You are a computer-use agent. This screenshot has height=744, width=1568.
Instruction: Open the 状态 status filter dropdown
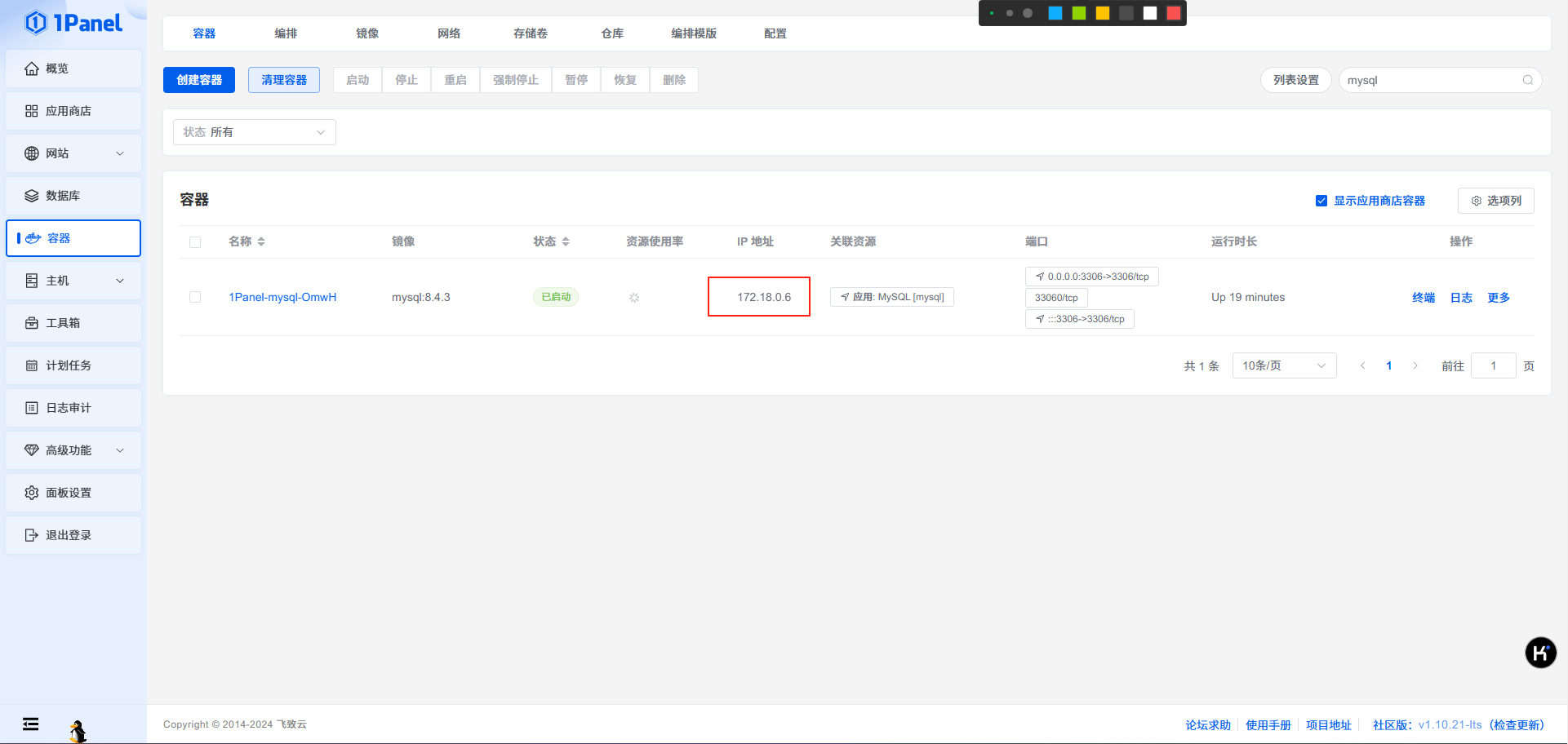pos(254,131)
